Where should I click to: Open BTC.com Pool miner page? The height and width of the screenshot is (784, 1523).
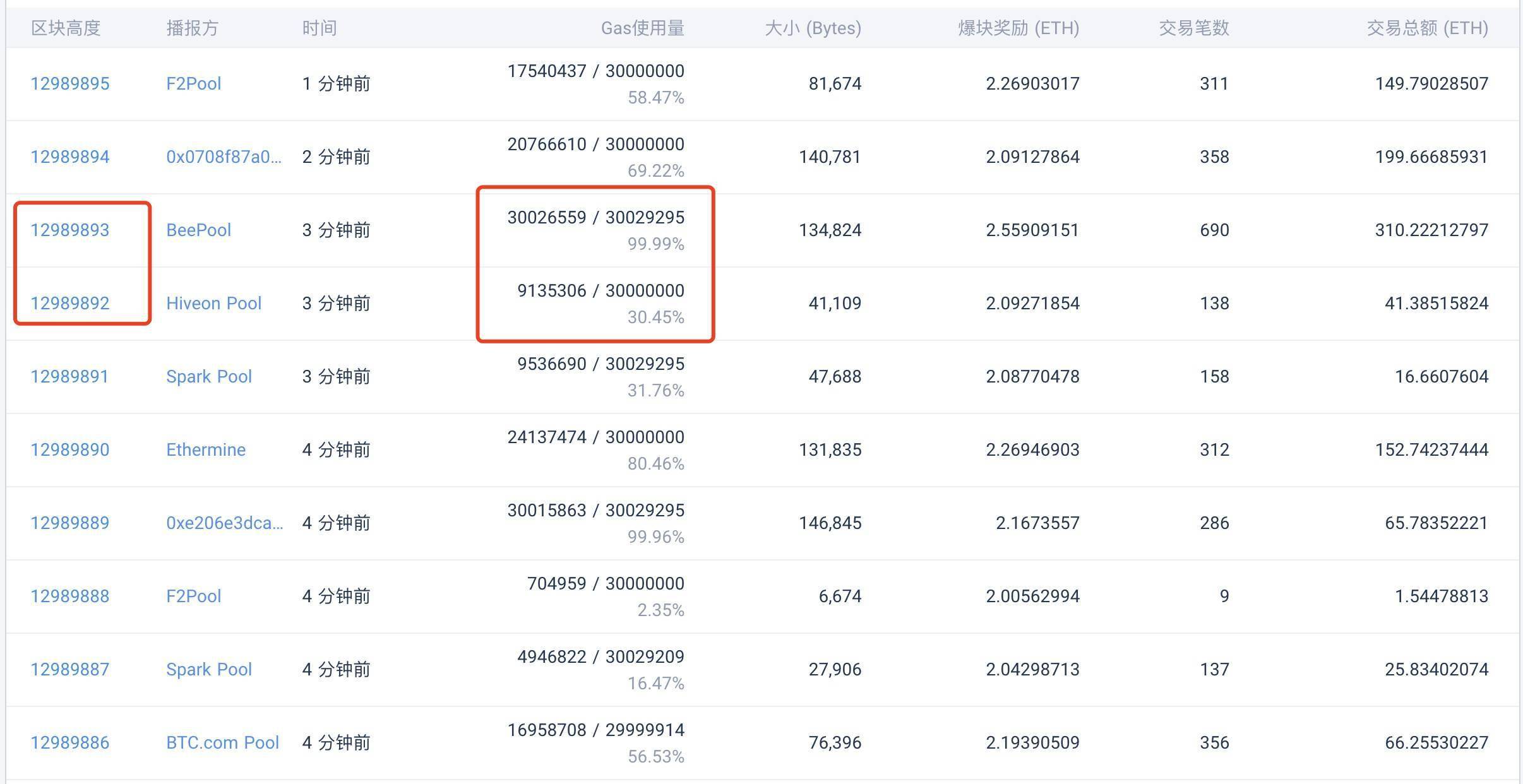pyautogui.click(x=222, y=742)
